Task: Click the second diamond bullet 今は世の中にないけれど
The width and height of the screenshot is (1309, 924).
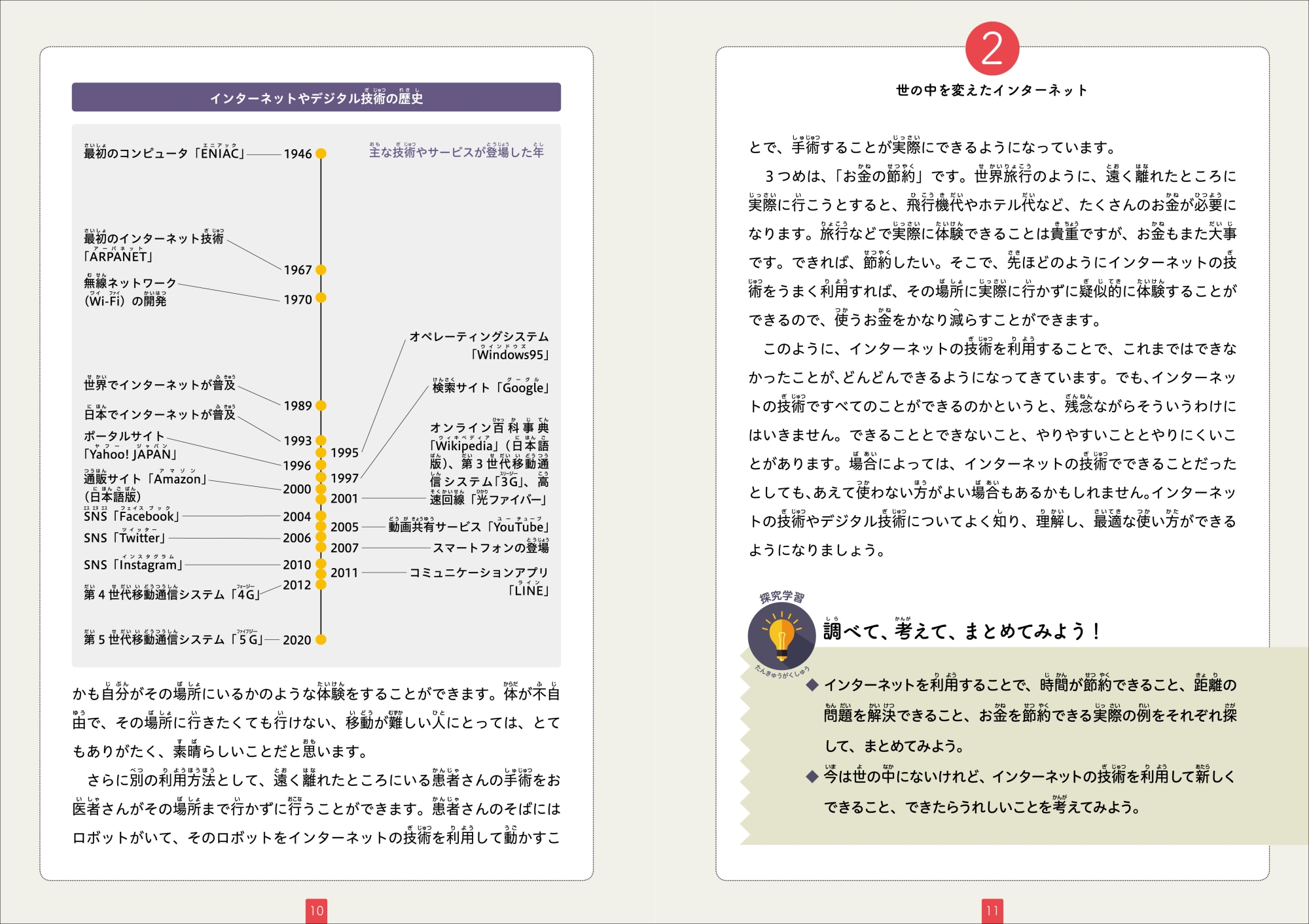Action: pos(812,777)
